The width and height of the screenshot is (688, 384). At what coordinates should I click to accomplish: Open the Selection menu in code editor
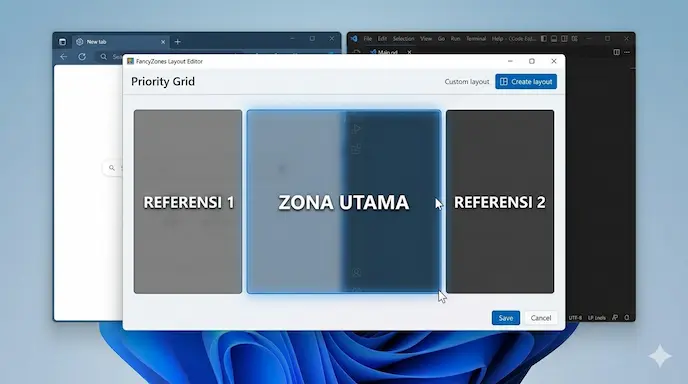403,39
